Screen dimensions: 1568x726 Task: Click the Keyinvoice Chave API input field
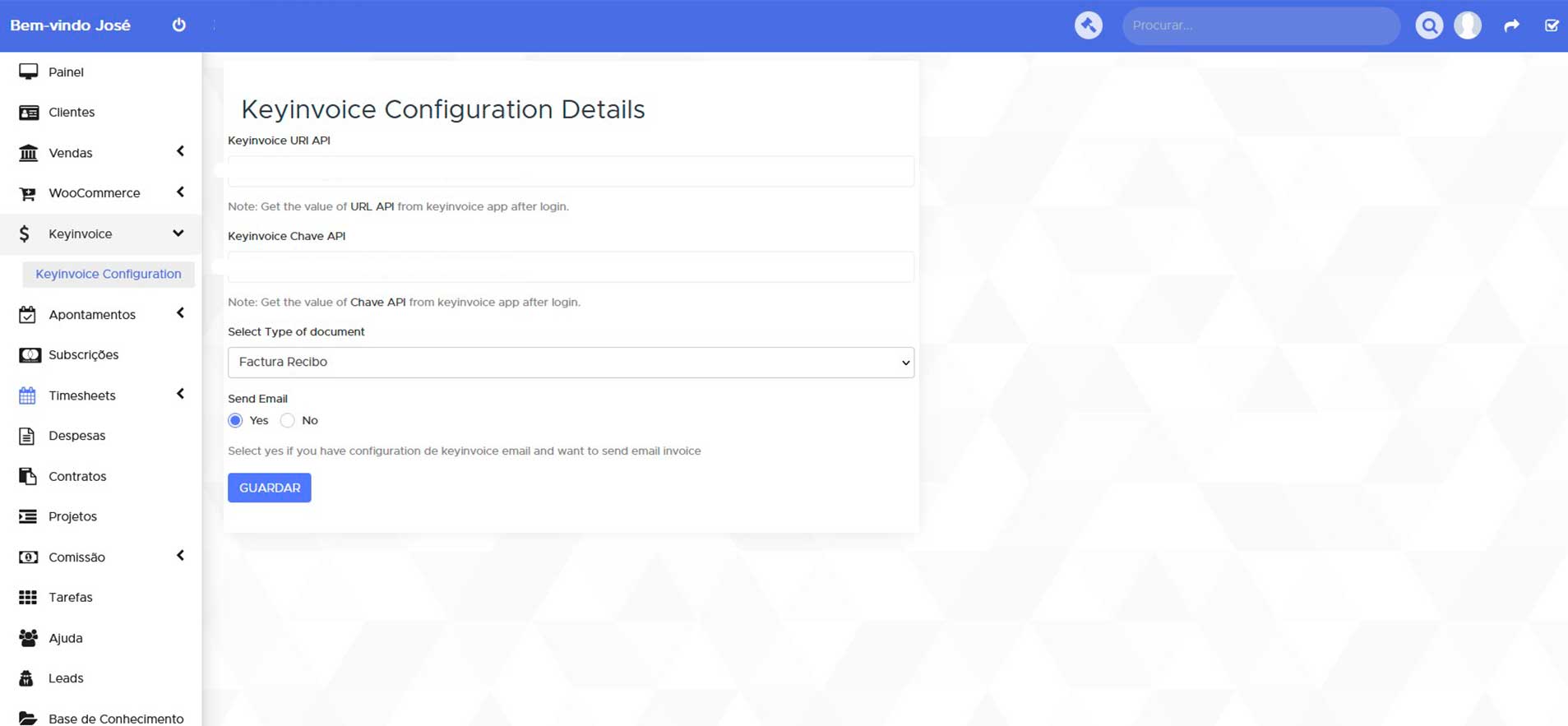point(571,267)
